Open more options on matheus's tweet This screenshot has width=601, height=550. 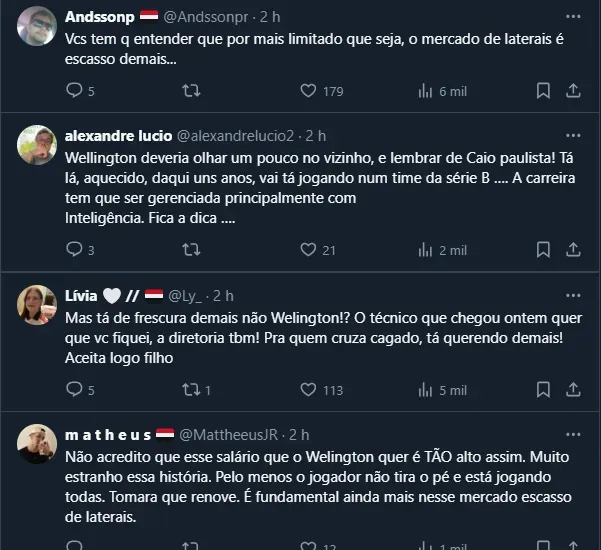click(572, 435)
